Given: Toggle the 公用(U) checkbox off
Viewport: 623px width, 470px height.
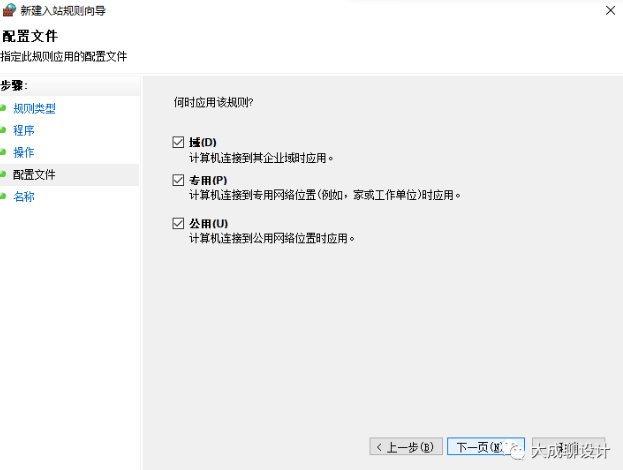Looking at the screenshot, I should coord(179,223).
